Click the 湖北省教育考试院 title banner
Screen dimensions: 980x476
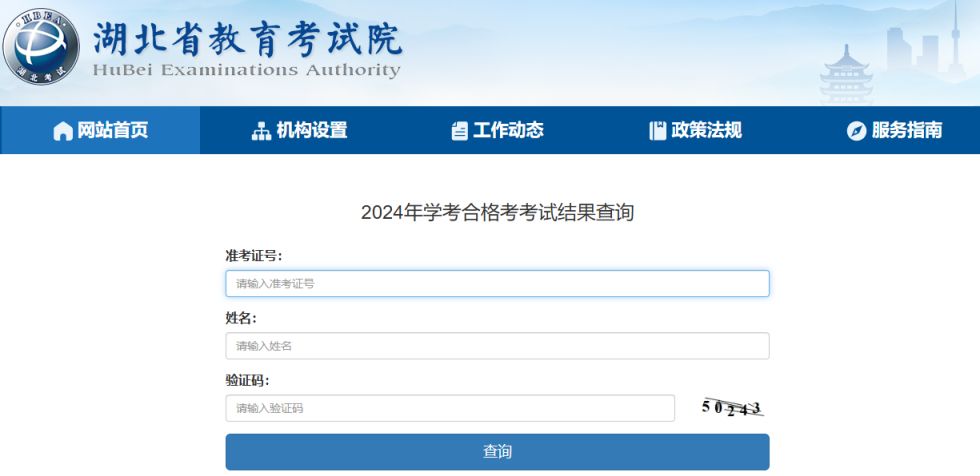(x=248, y=40)
